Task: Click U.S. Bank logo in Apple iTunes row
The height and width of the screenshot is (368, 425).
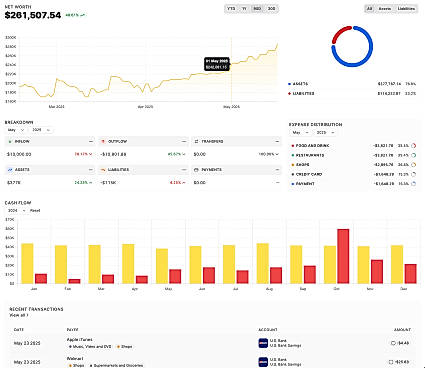Action: pos(263,343)
